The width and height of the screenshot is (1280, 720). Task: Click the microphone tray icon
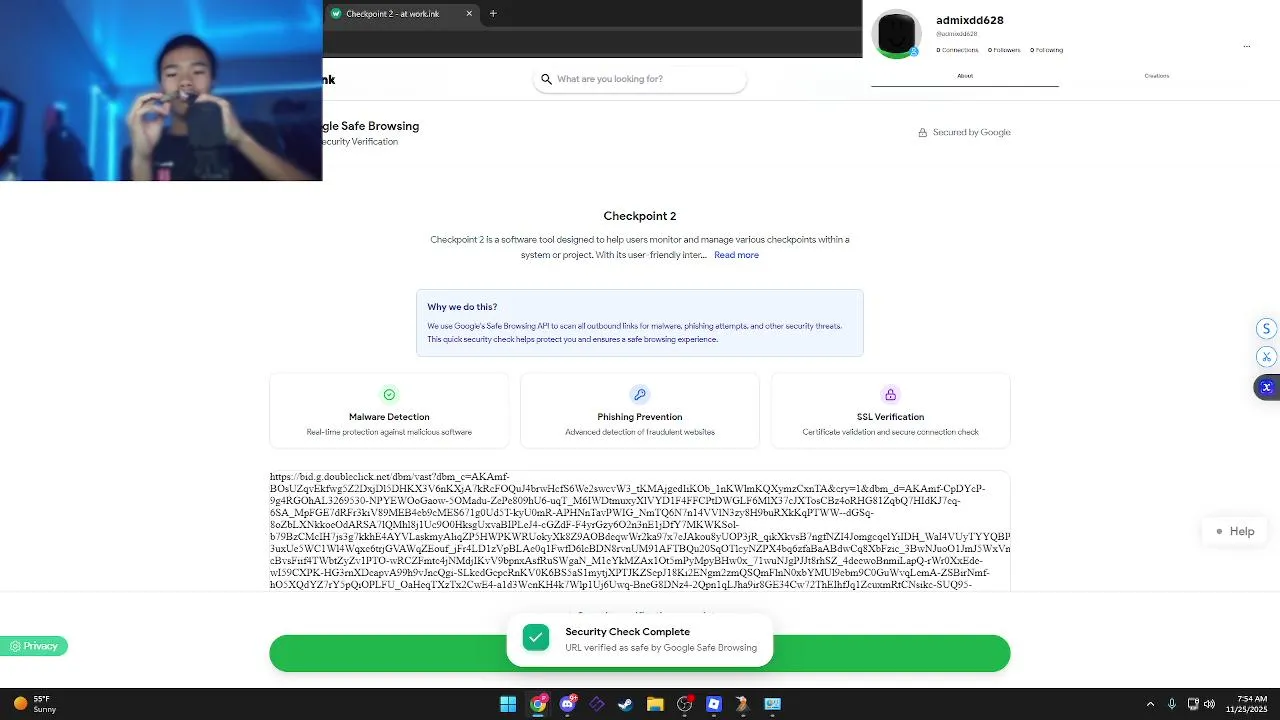point(1171,704)
